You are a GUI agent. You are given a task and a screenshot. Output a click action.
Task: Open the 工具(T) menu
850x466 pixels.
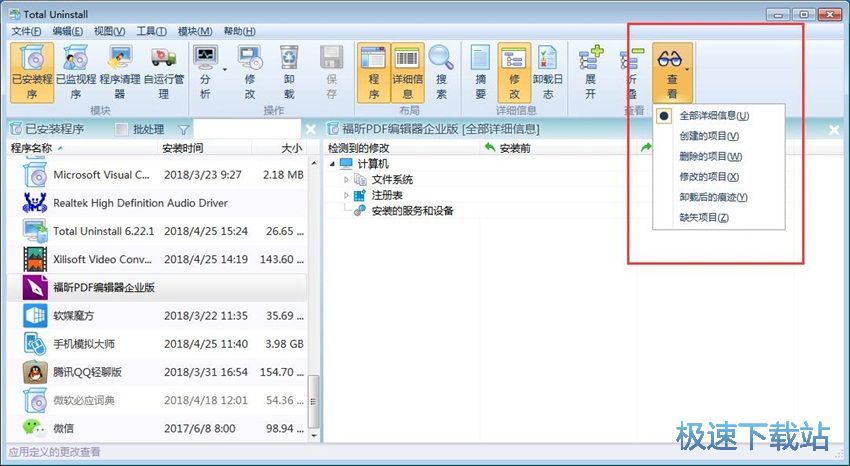[151, 31]
